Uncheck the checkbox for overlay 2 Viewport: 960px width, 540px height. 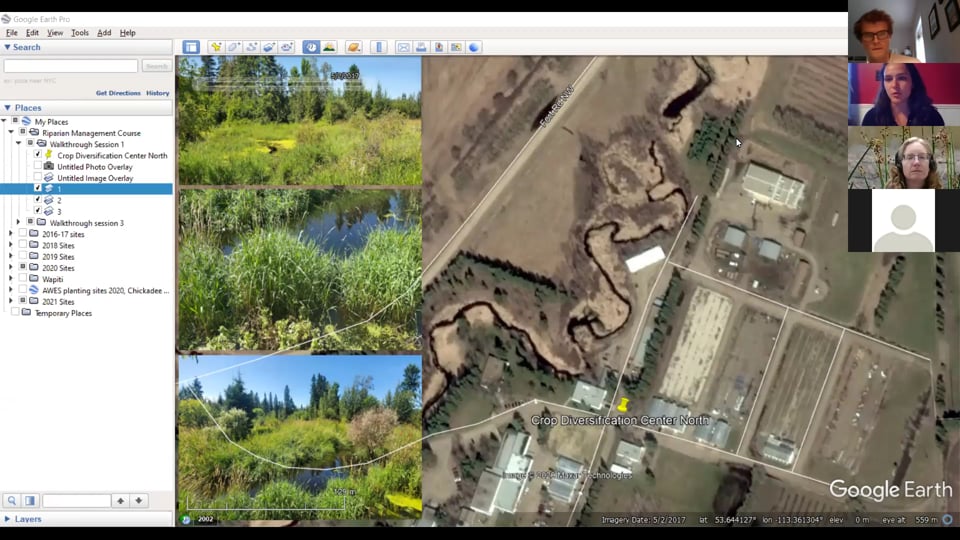(x=38, y=200)
